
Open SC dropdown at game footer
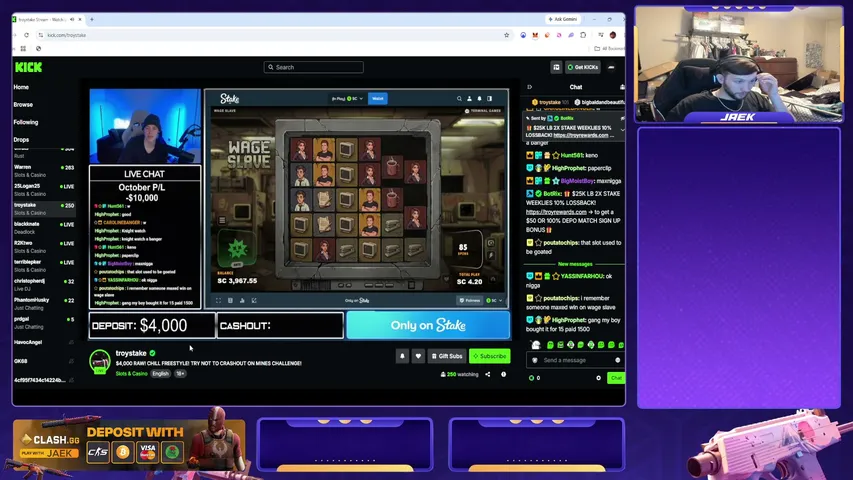pos(494,300)
